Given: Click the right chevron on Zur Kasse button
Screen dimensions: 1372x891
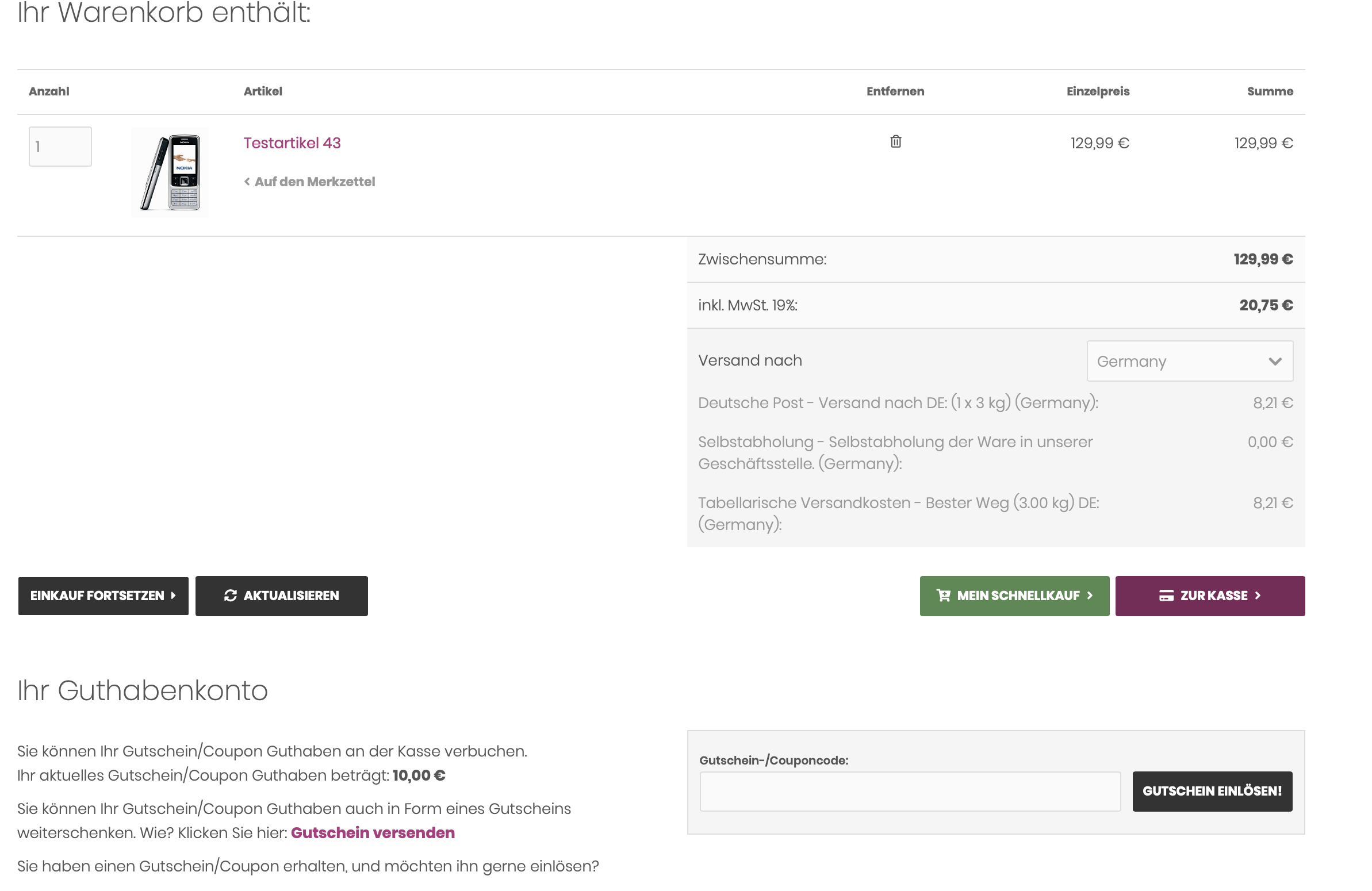Looking at the screenshot, I should point(1257,596).
